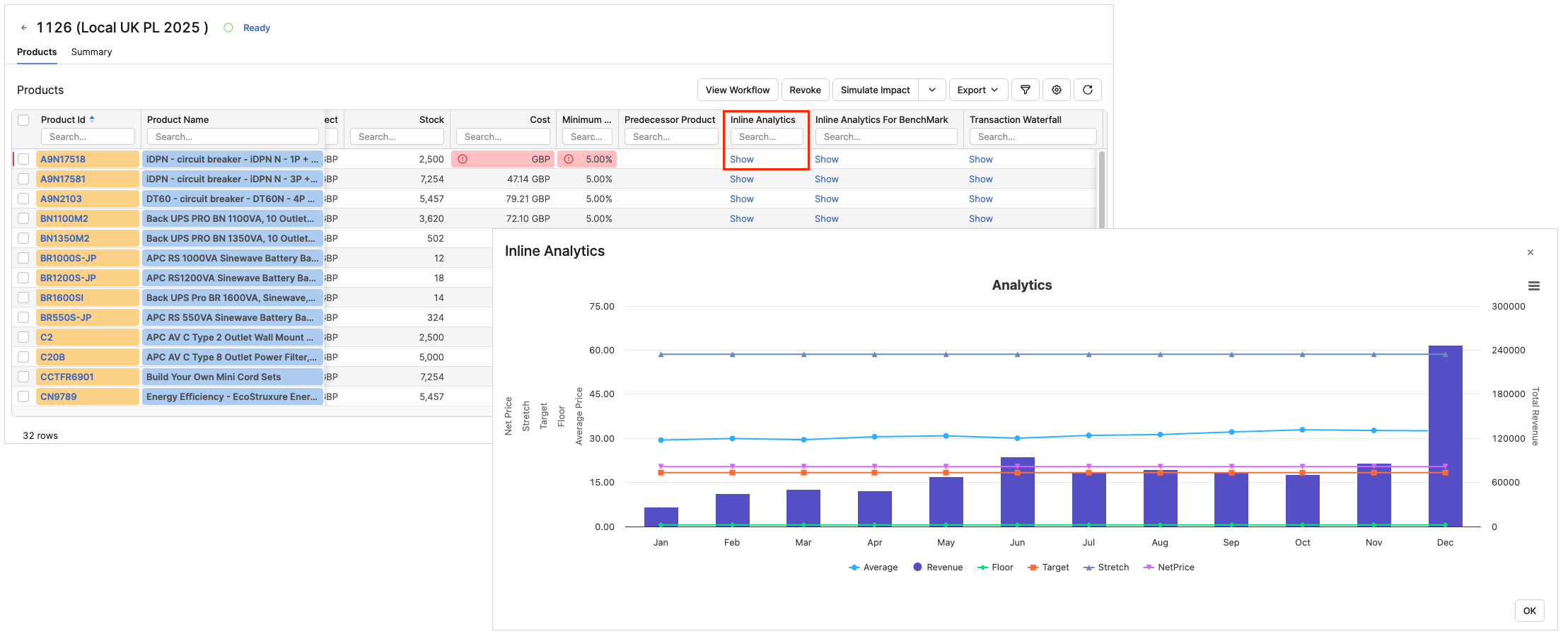Check the CN9789 row checkbox
The width and height of the screenshot is (1568, 641).
coord(23,396)
